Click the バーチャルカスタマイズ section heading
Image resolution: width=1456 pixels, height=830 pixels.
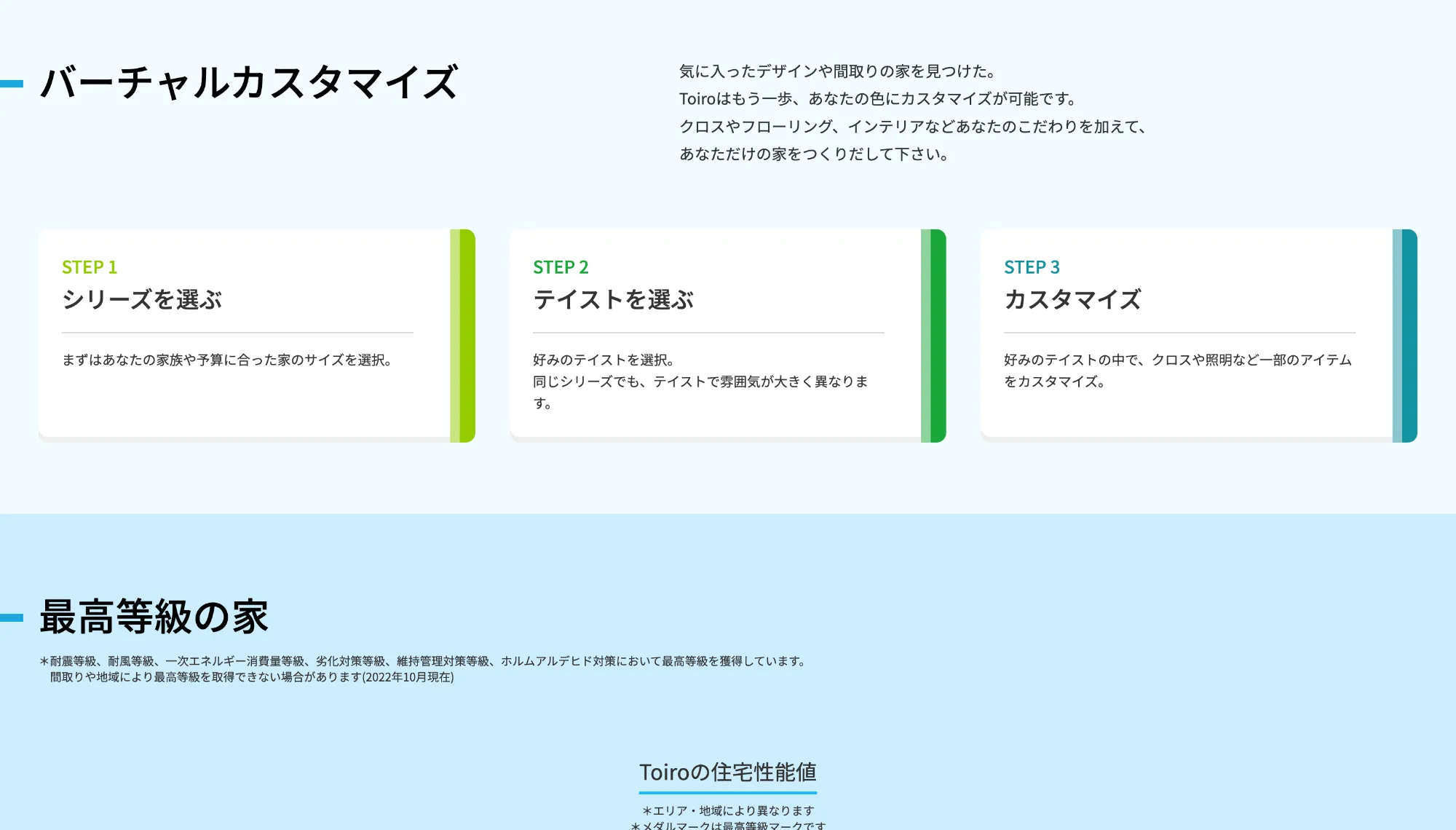pos(250,82)
